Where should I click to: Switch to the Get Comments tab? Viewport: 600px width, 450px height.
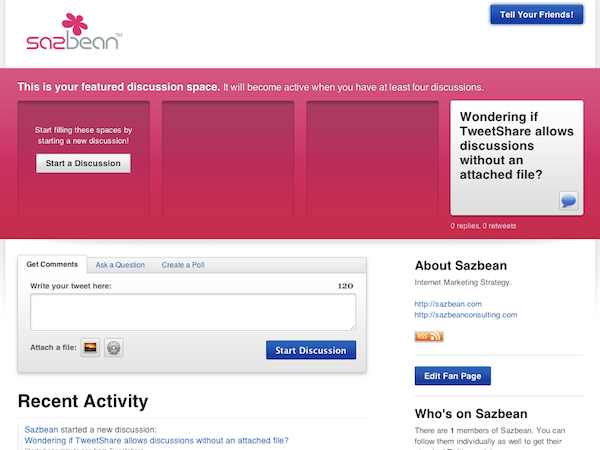tap(52, 265)
